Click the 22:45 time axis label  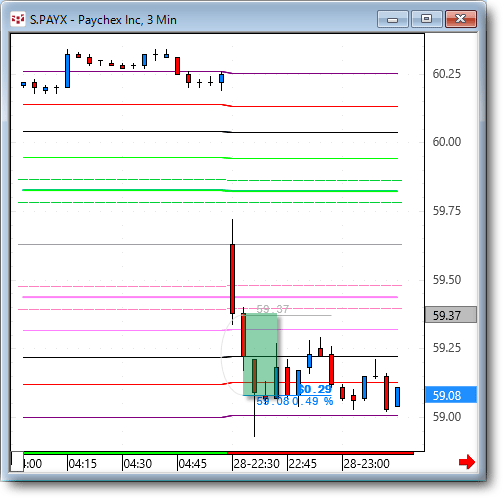[302, 464]
